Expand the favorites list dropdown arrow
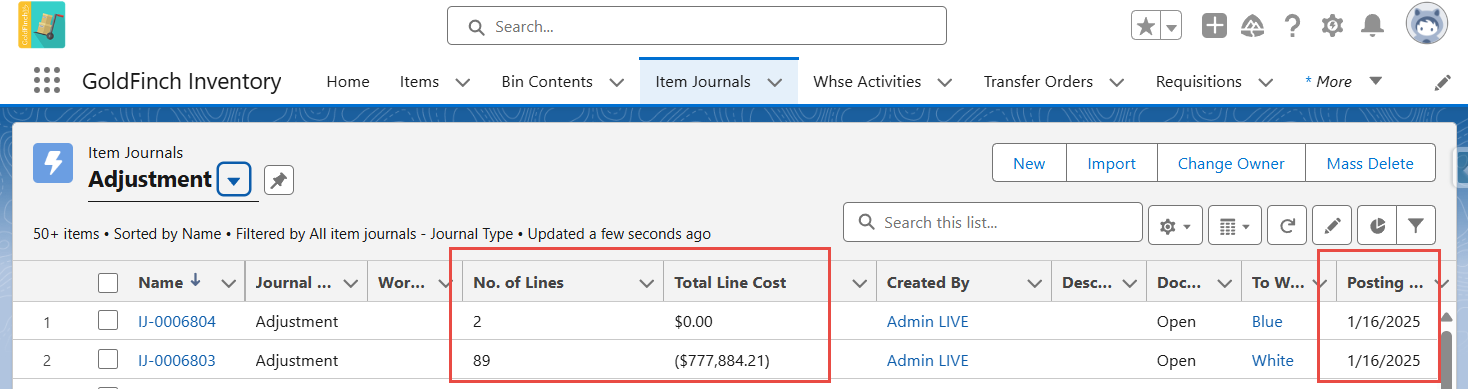1468x389 pixels. click(1171, 26)
